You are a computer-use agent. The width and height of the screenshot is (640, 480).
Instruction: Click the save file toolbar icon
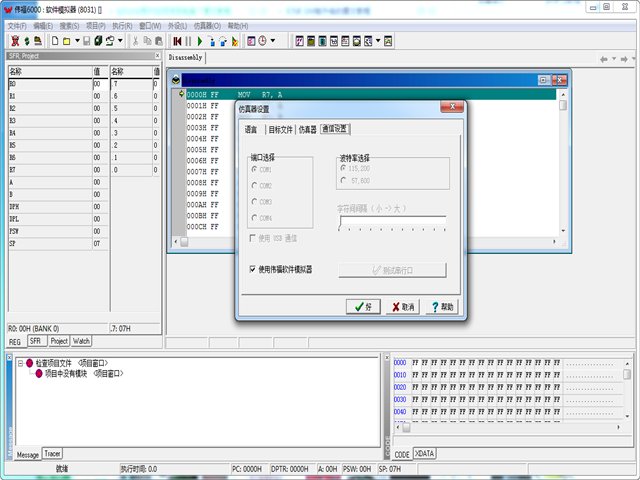[x=85, y=41]
